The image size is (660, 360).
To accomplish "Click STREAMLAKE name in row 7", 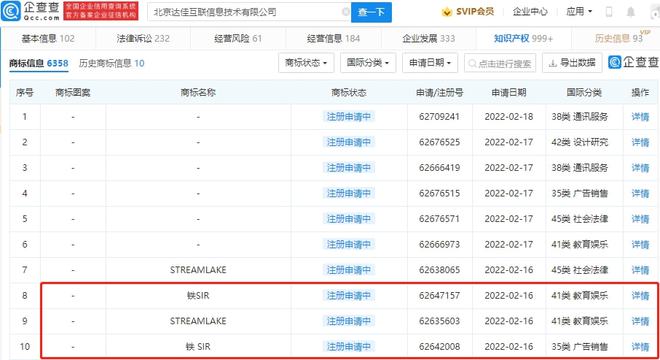I will (198, 270).
